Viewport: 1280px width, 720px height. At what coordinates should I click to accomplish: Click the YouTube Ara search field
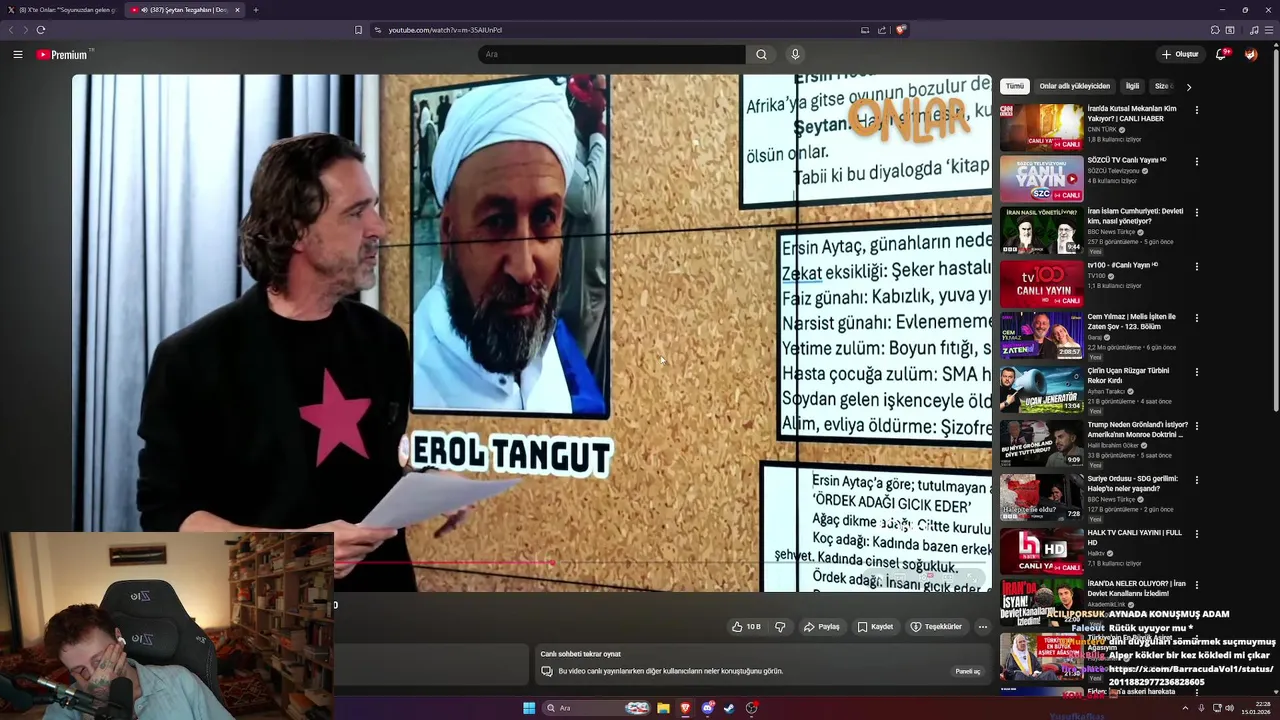click(x=612, y=54)
